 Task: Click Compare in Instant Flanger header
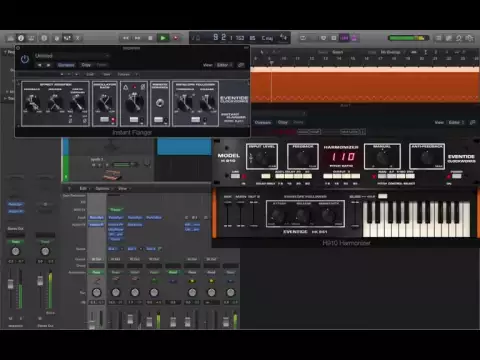point(66,65)
